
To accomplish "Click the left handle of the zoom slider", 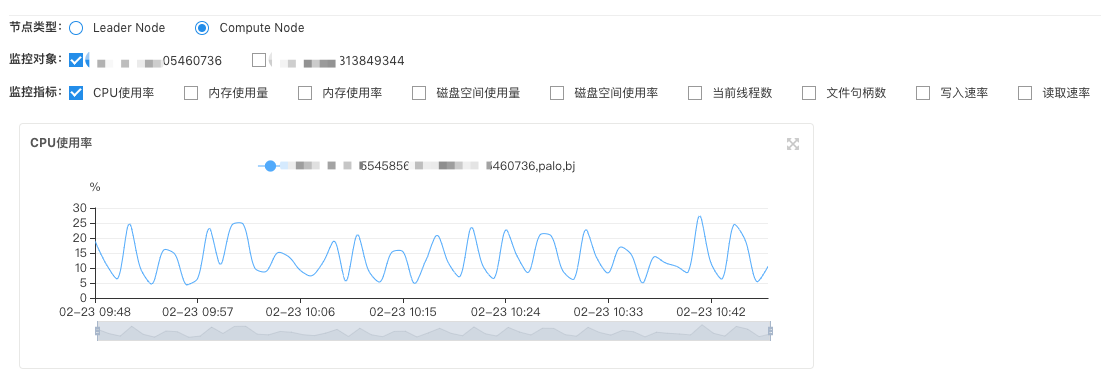I will point(97,331).
